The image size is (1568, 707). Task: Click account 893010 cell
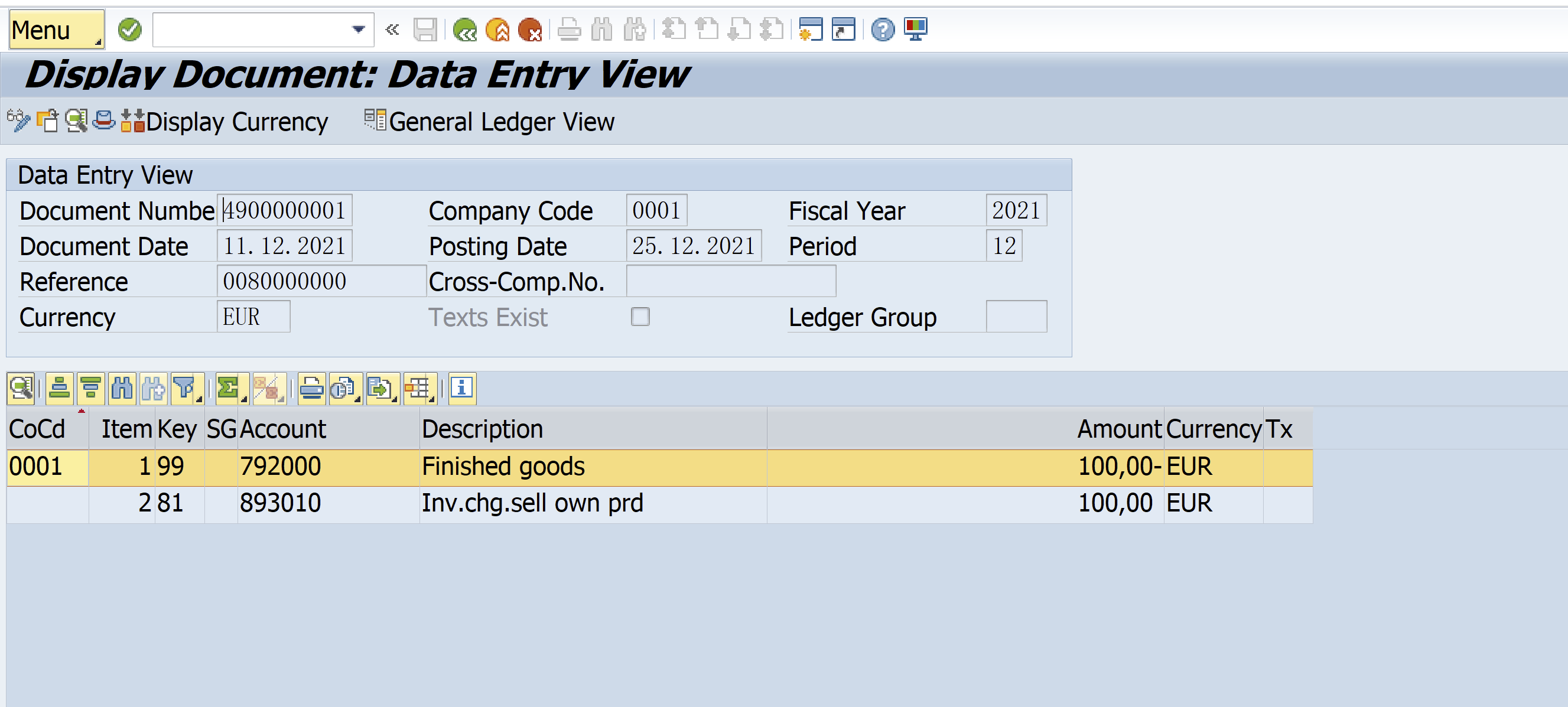[x=328, y=503]
